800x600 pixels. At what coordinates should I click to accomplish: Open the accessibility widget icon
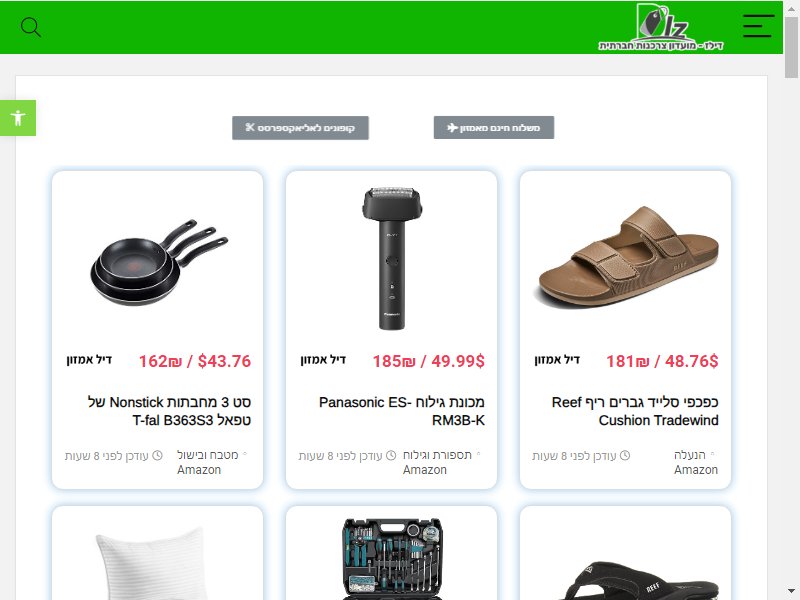pos(18,118)
